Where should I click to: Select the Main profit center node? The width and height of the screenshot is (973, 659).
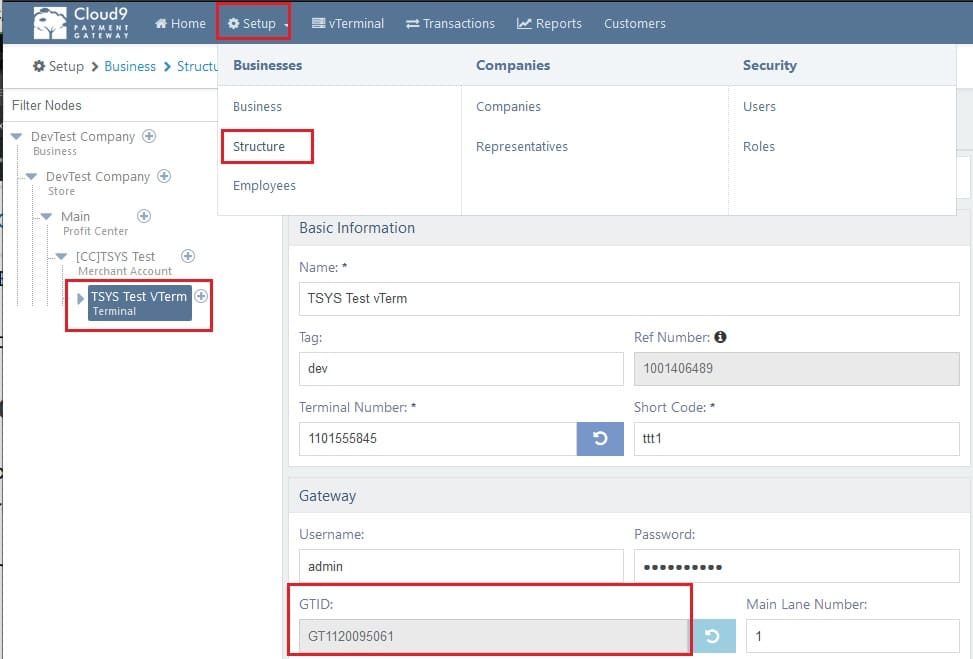pos(94,223)
